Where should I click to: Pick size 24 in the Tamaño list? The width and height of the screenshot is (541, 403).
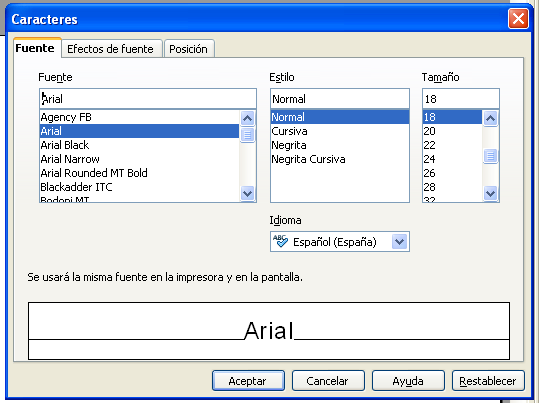coord(452,159)
